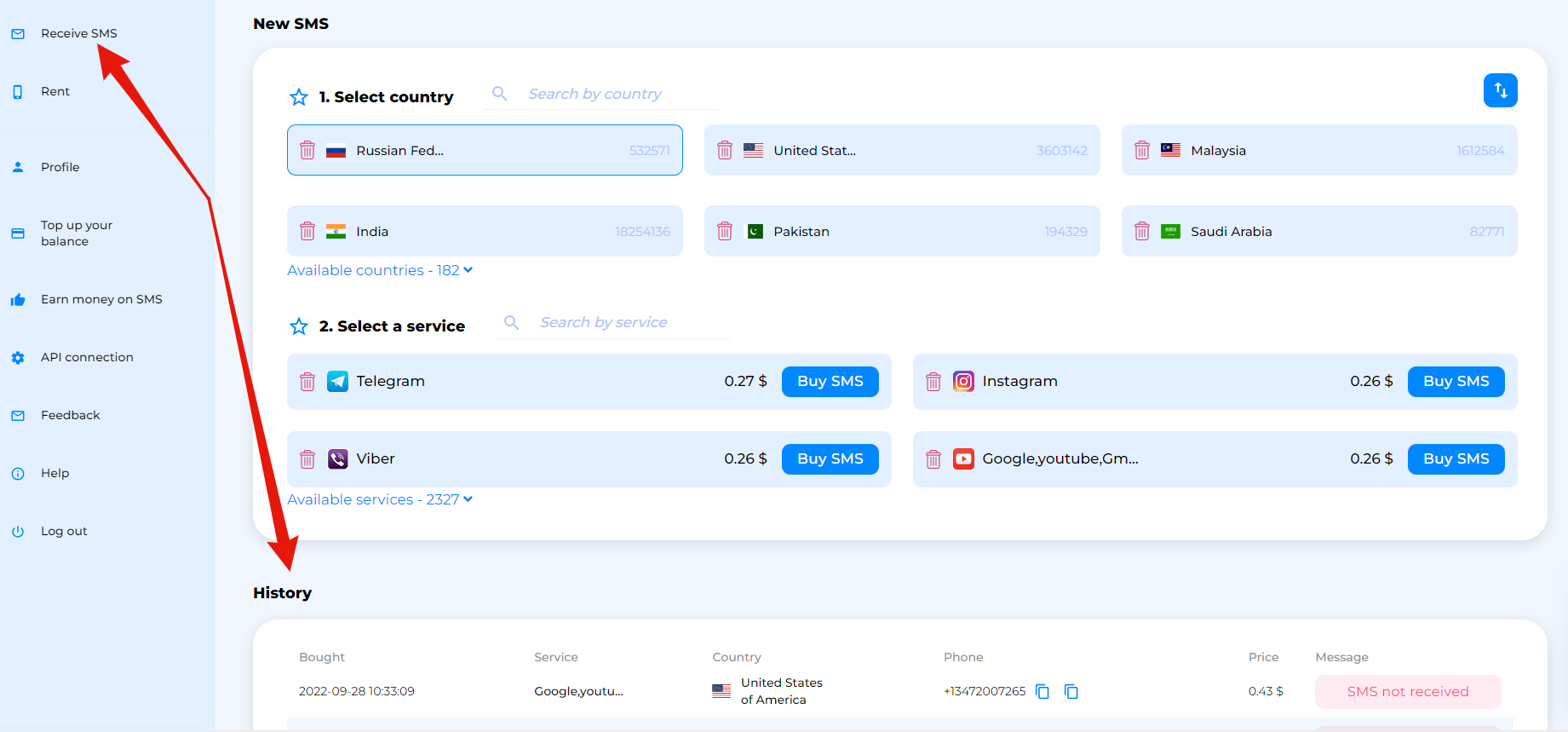Click the Log out power icon

[18, 532]
